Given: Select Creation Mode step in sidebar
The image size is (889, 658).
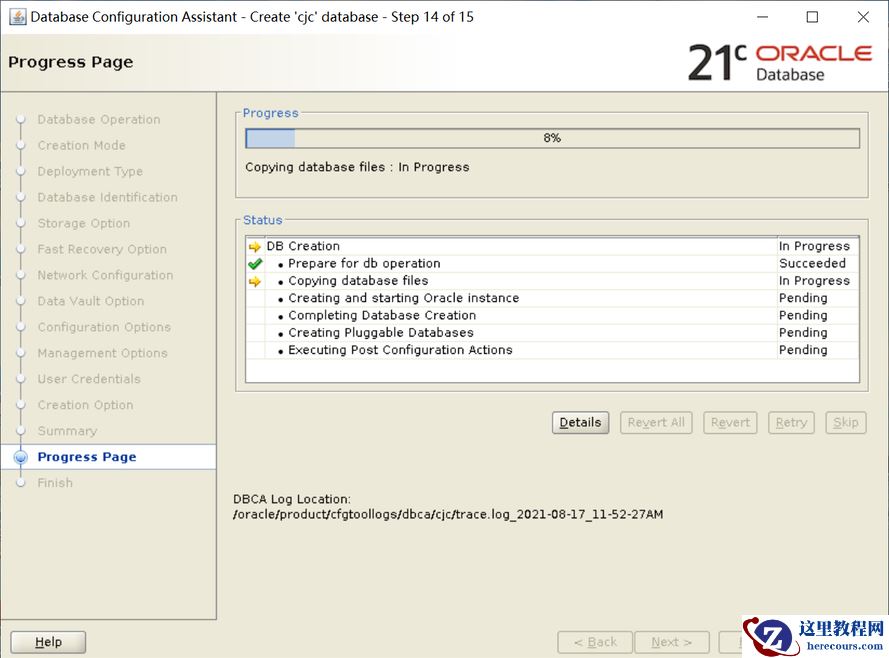Looking at the screenshot, I should pos(82,146).
